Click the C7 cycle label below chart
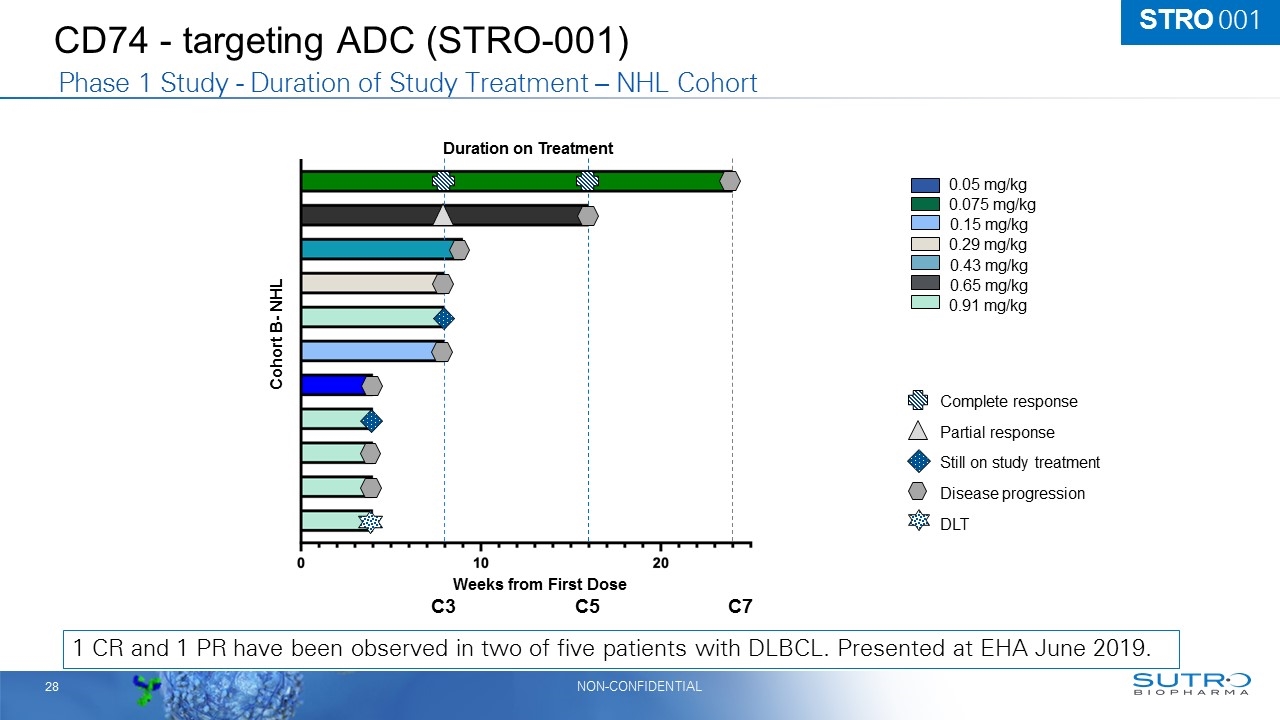Screen dimensions: 1280x720 740,607
